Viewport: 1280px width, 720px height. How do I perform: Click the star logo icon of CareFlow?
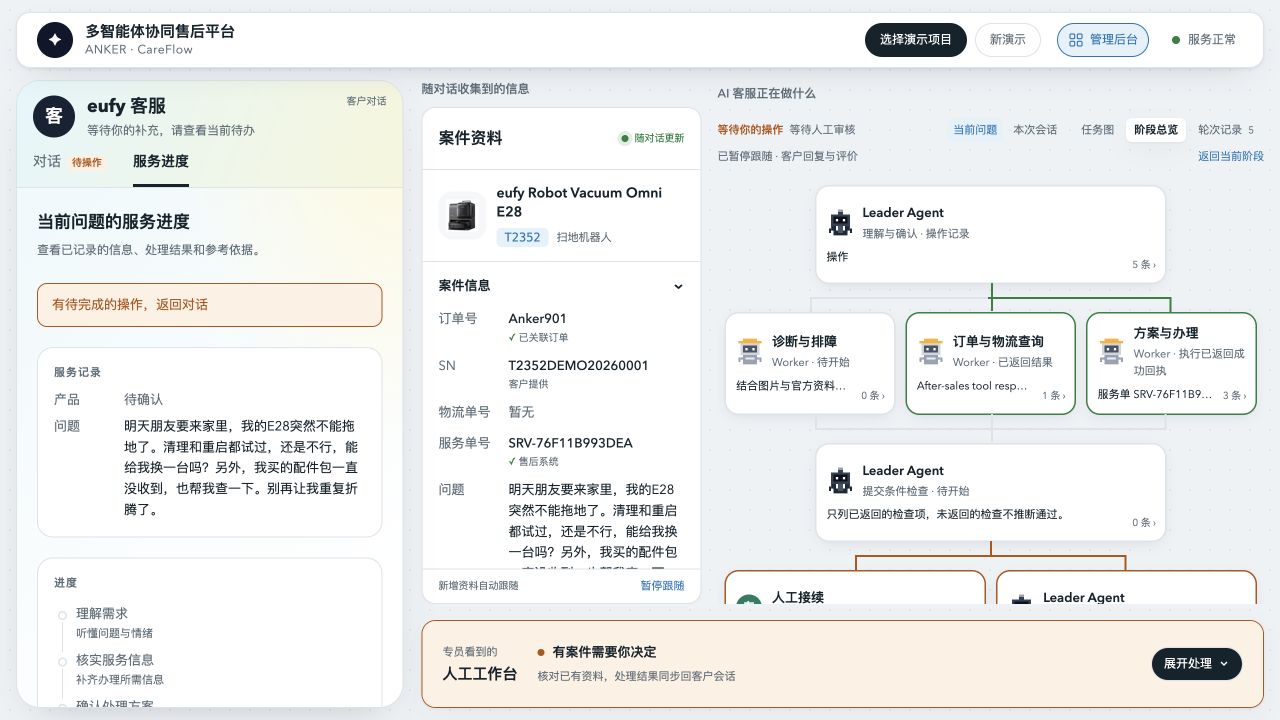[55, 40]
